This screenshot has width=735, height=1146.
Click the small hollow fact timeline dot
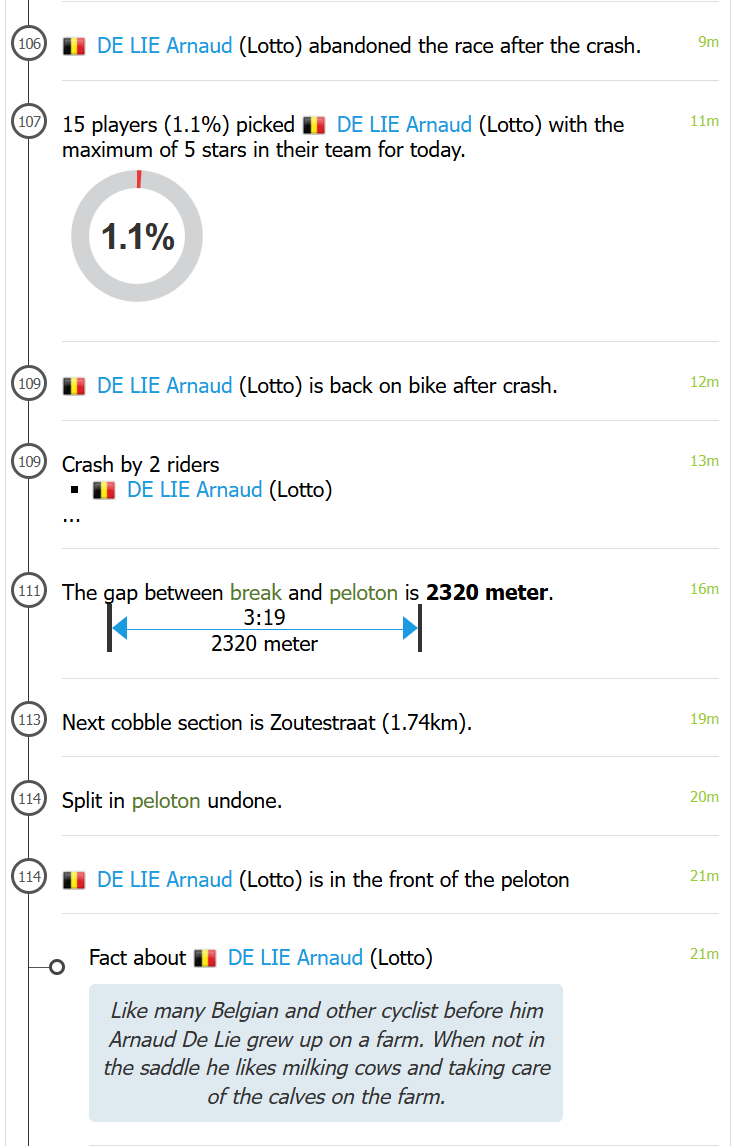pos(57,967)
